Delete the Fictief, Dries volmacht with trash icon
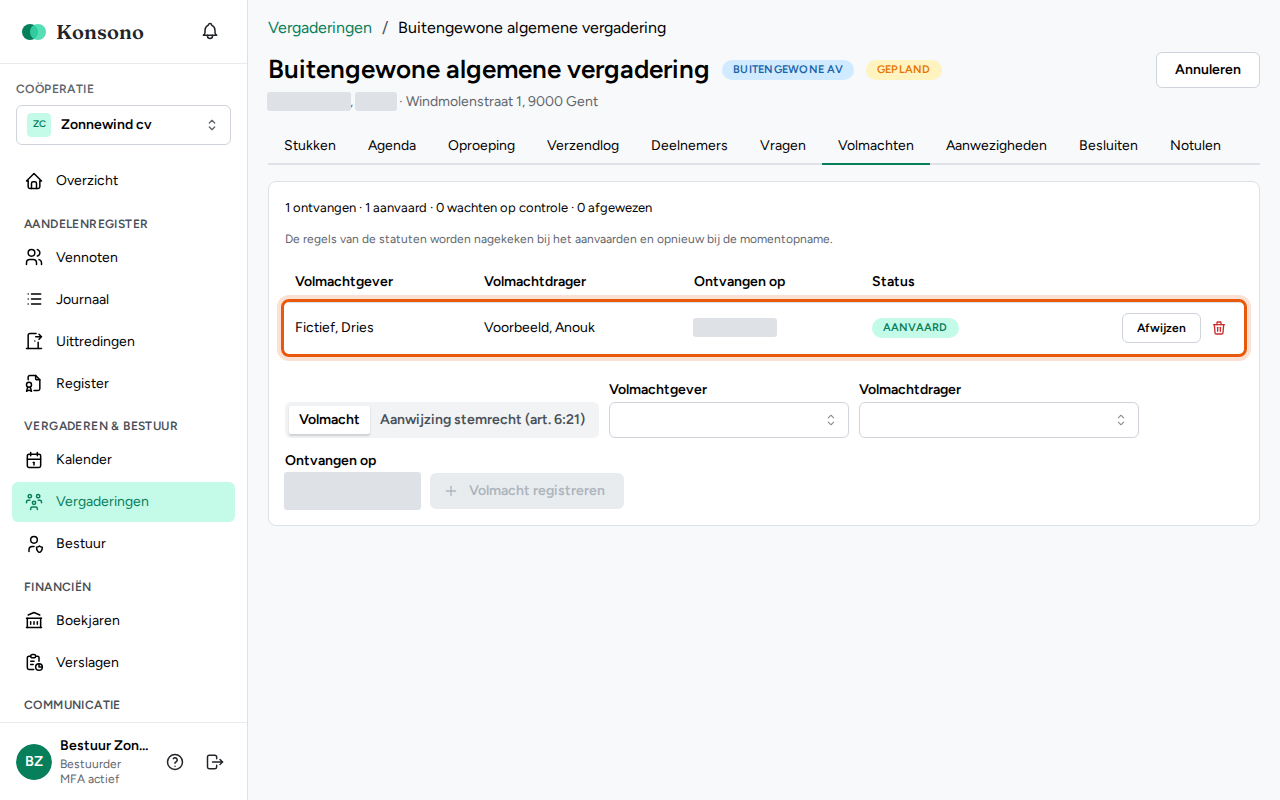 1219,328
